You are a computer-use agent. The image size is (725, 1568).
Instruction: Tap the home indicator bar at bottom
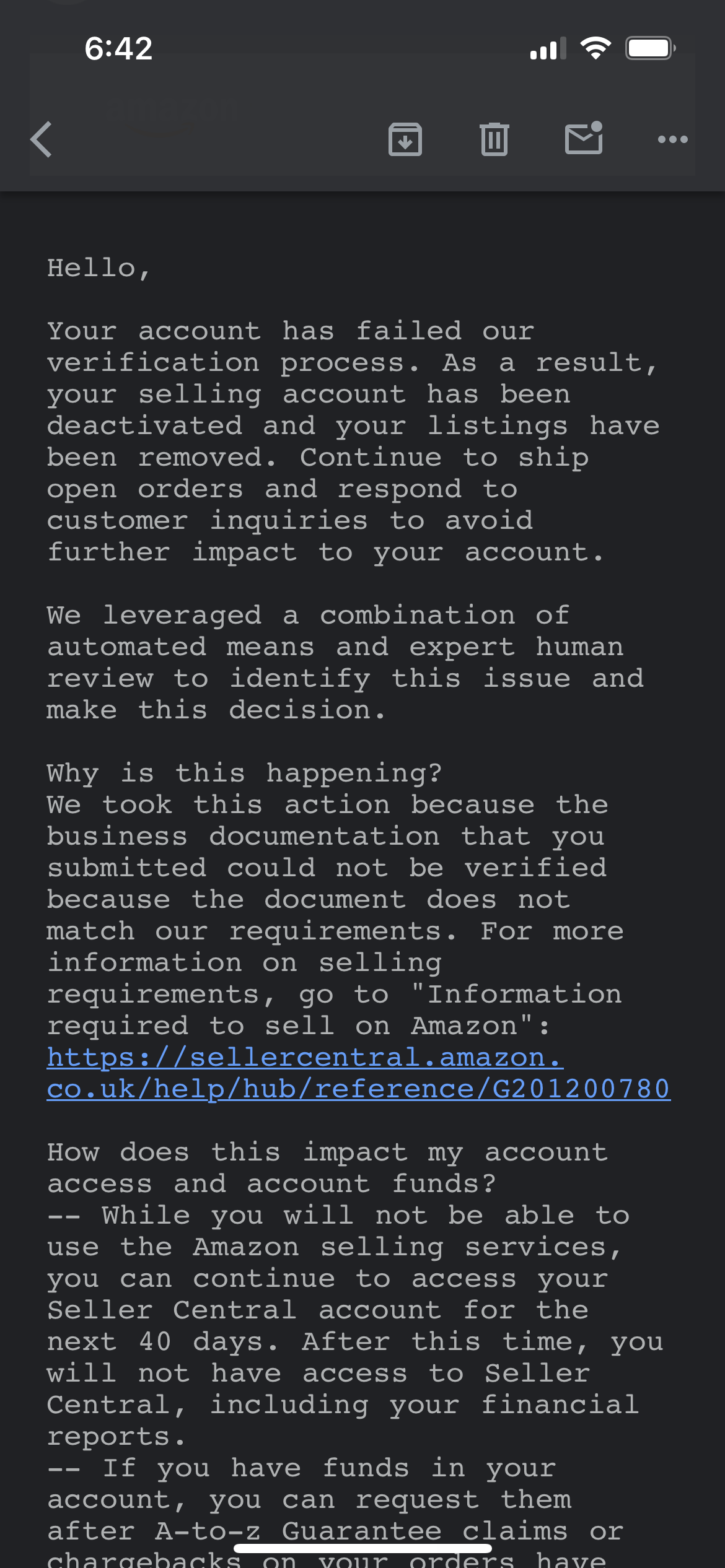(362, 1548)
